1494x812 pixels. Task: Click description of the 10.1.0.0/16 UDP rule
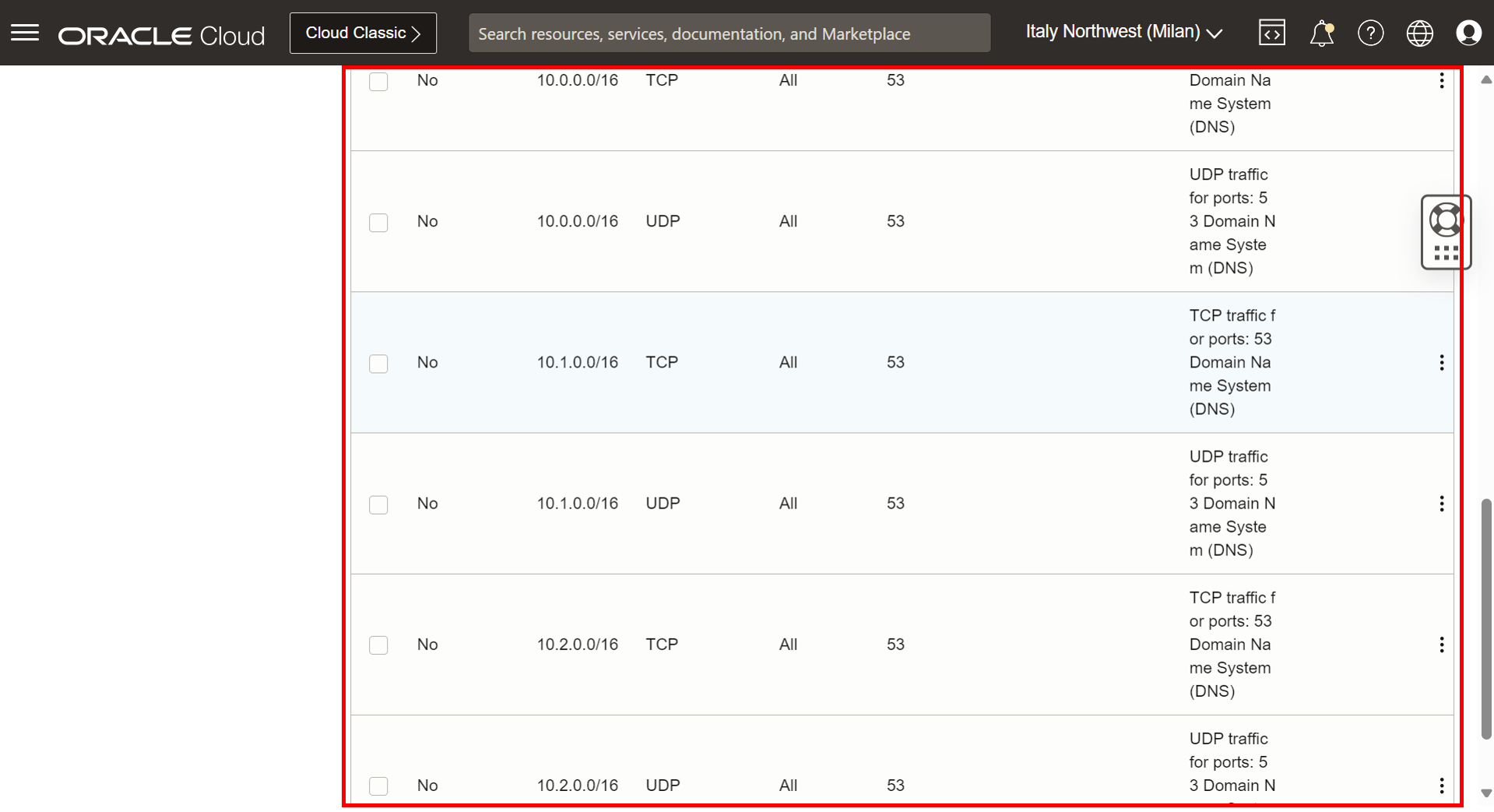click(1232, 503)
